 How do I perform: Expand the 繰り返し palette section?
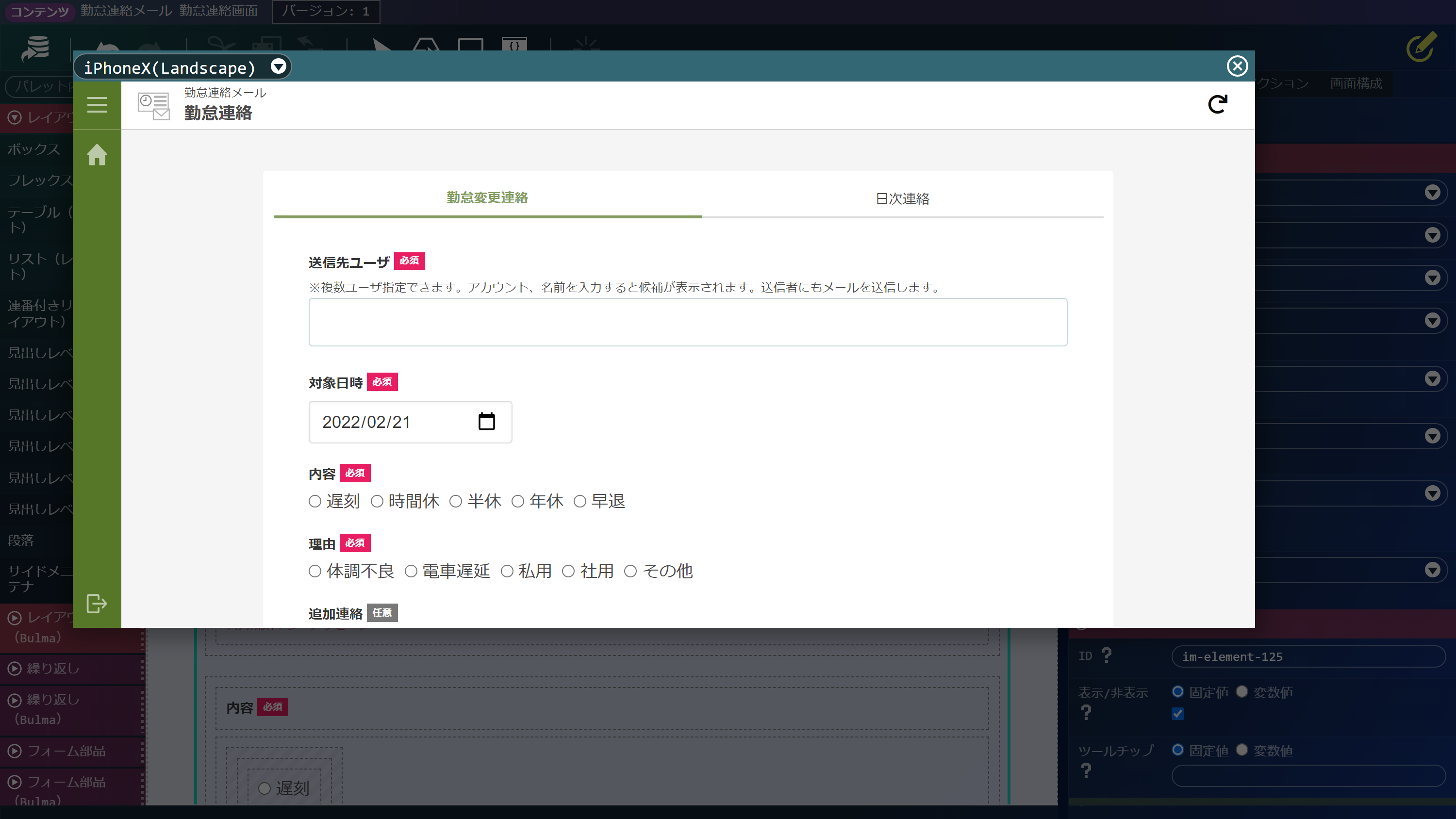click(15, 668)
